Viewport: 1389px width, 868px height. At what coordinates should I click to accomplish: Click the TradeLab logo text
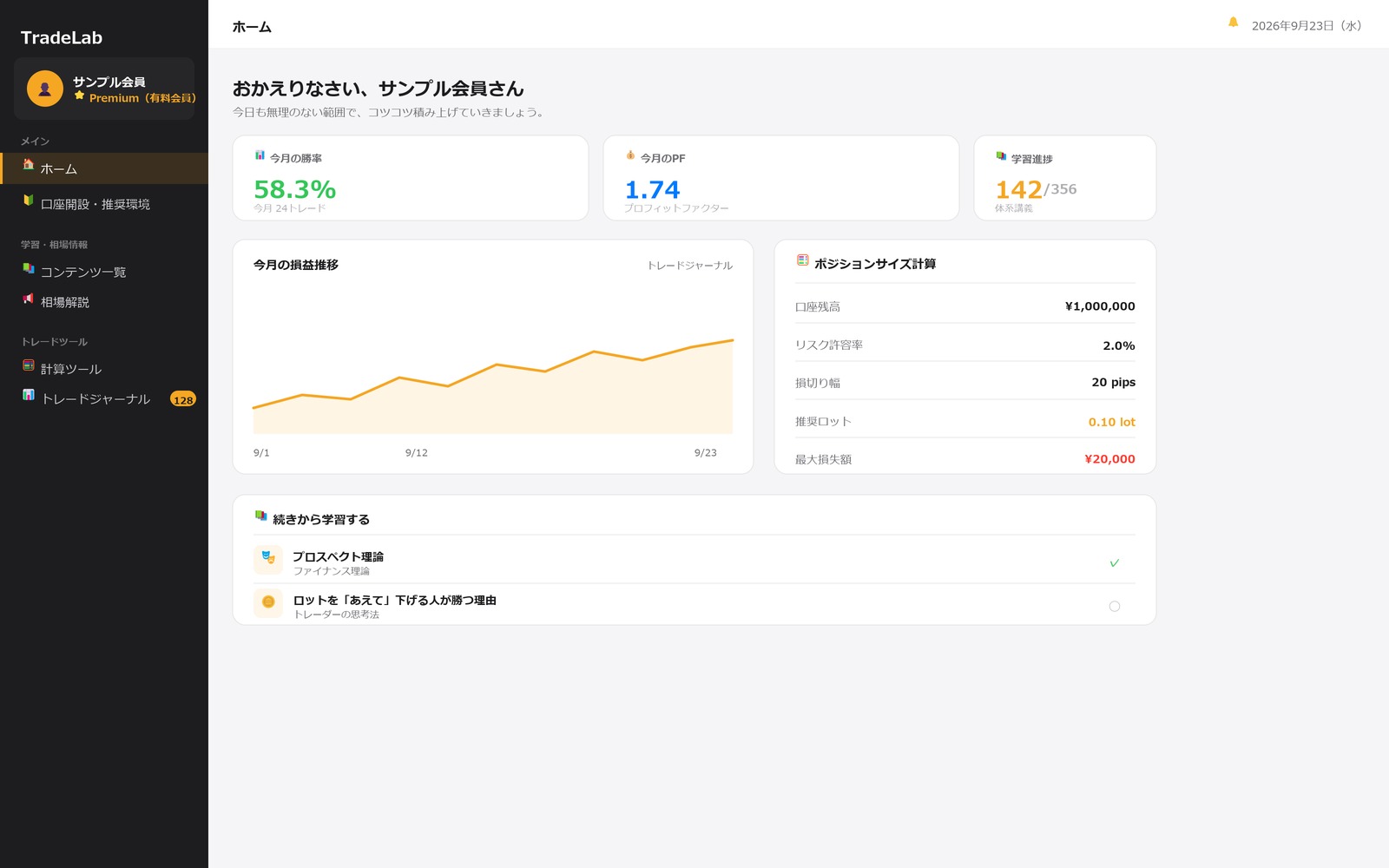[62, 37]
